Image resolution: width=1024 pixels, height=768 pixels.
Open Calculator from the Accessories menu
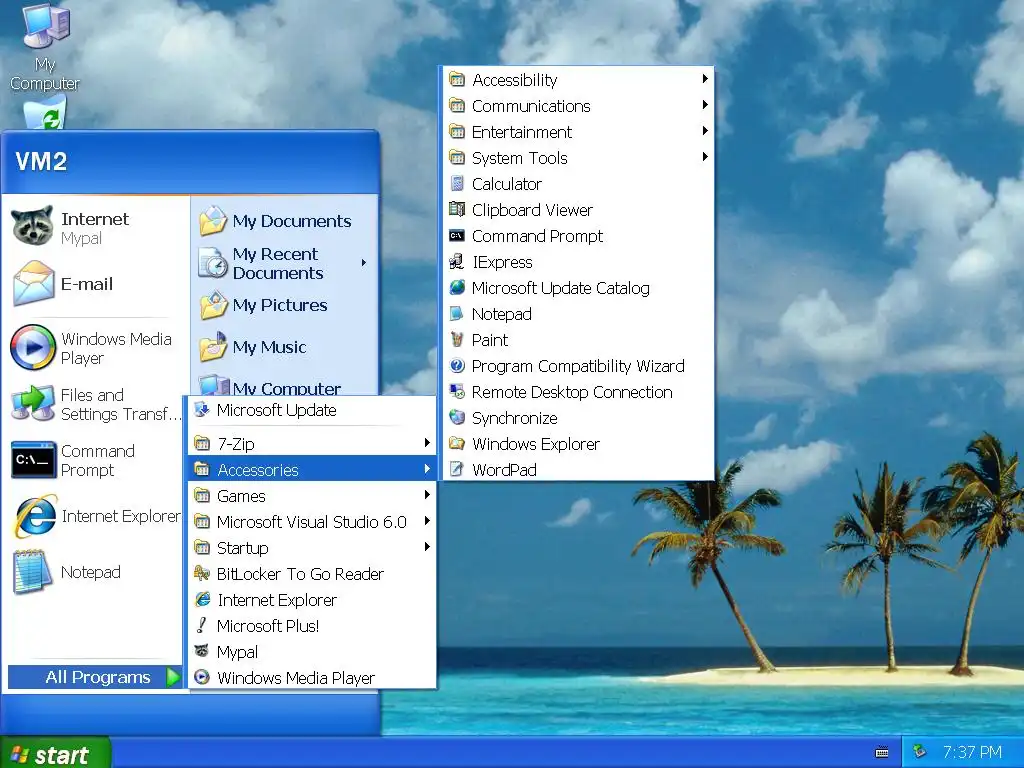point(578,184)
